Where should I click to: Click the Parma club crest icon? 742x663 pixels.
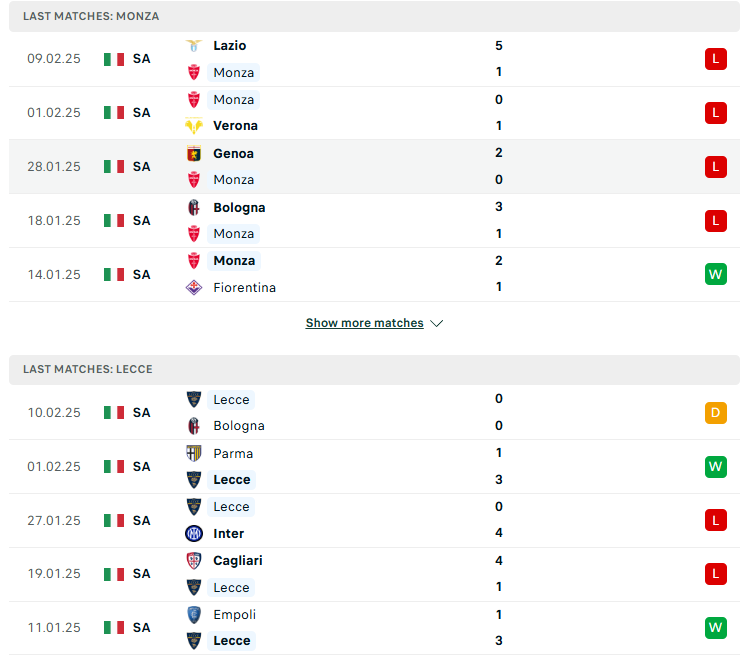click(194, 453)
